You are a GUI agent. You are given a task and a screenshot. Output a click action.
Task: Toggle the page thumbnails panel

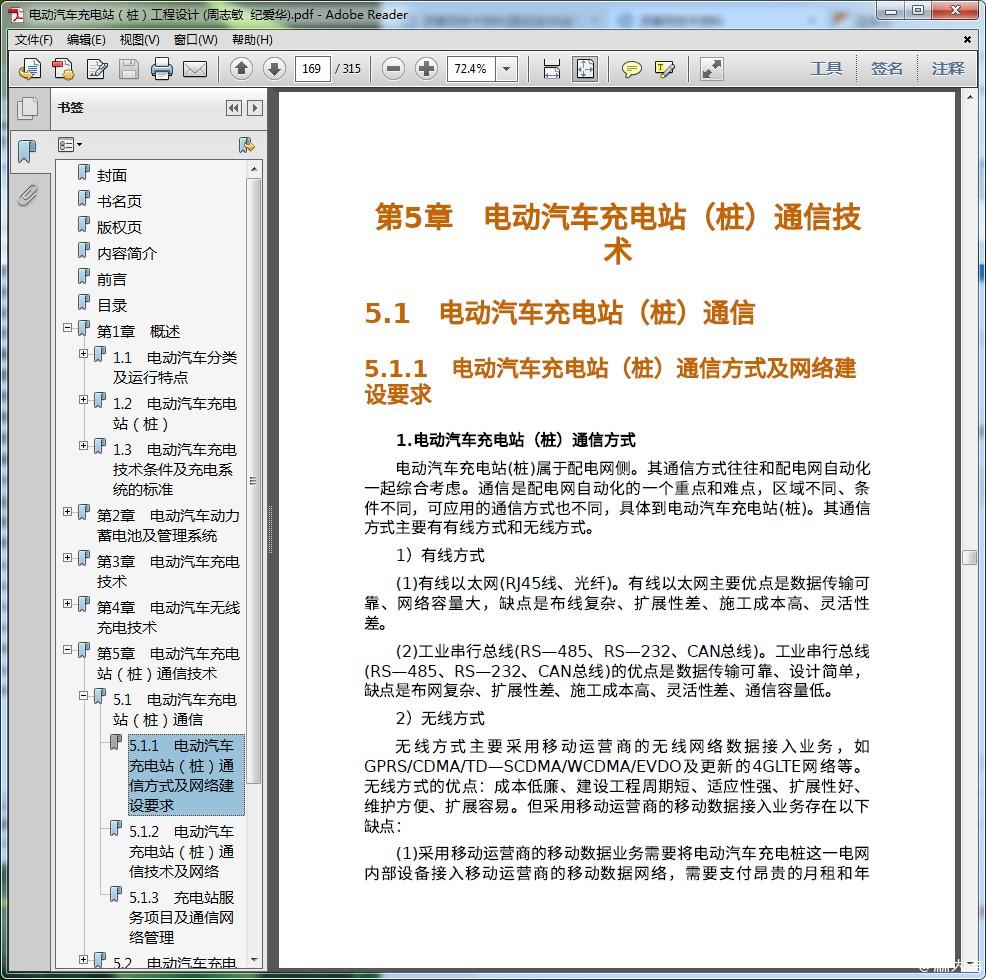pos(27,108)
